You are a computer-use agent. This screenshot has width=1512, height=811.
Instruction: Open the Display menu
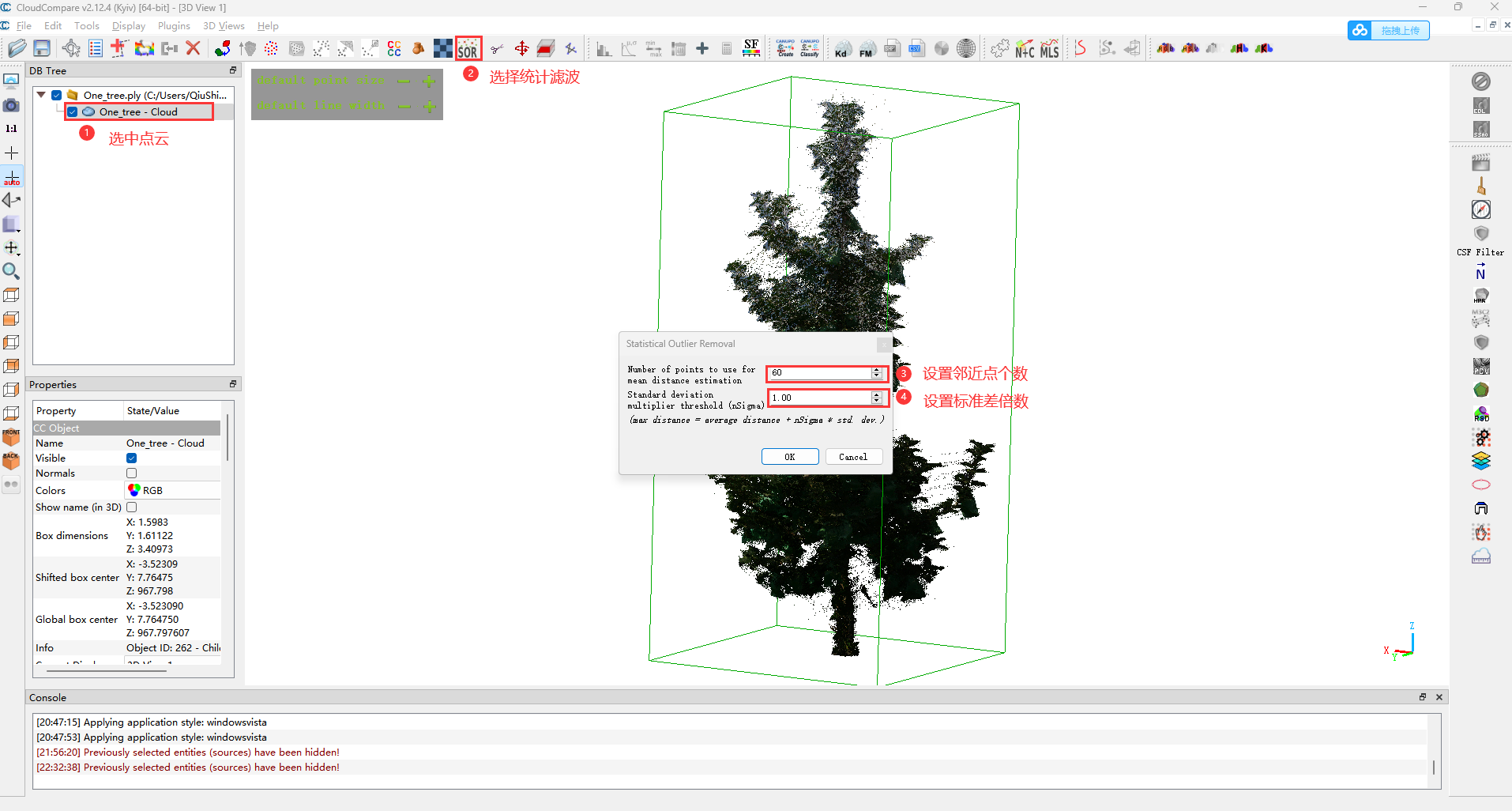point(129,25)
